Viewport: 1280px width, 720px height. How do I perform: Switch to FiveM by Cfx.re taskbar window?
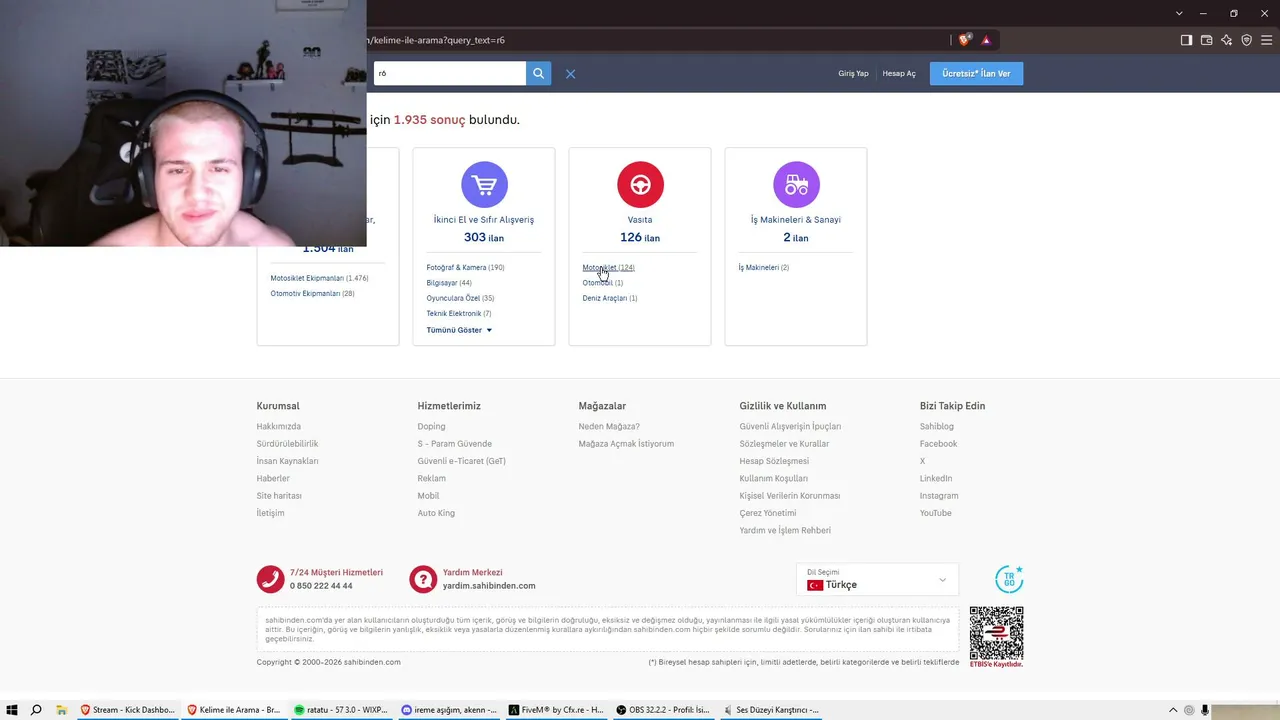pos(555,710)
